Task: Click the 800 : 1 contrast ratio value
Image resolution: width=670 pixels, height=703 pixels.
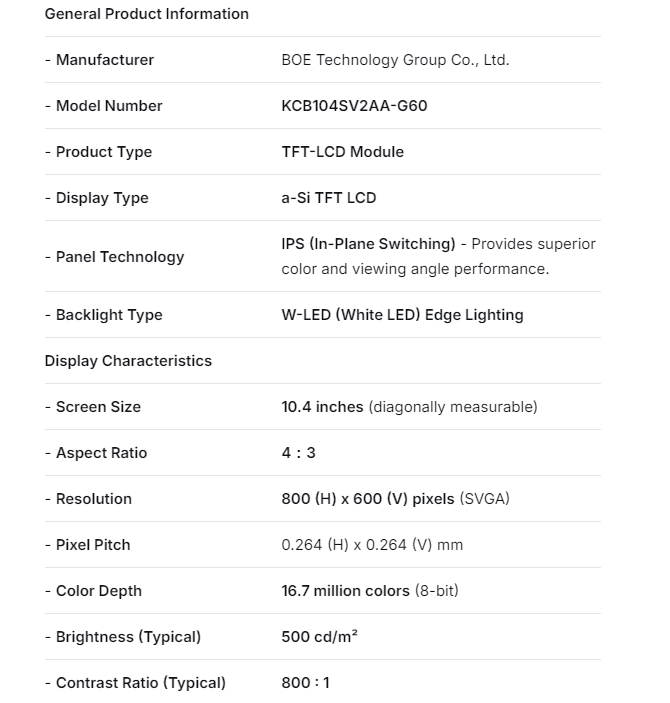Action: point(305,683)
